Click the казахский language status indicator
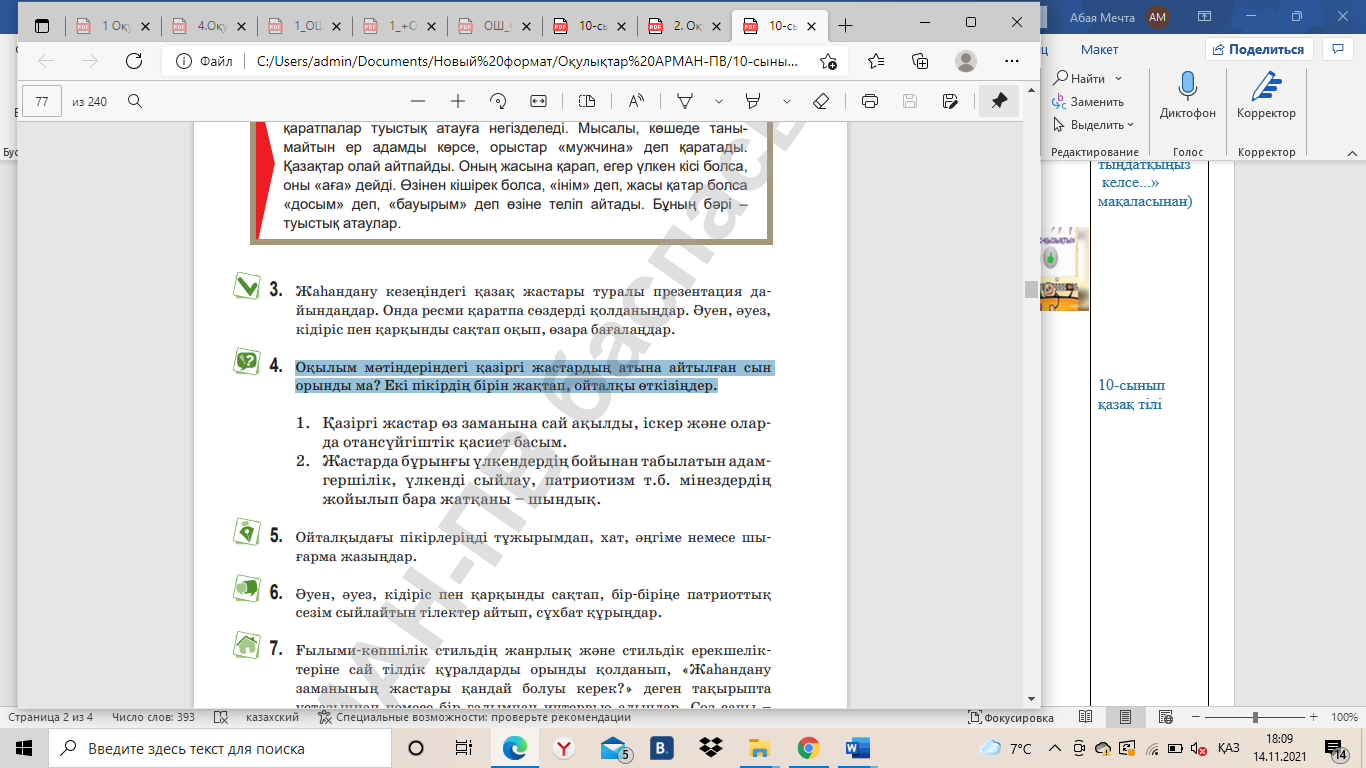Screen dimensions: 1366x768 (x=272, y=717)
